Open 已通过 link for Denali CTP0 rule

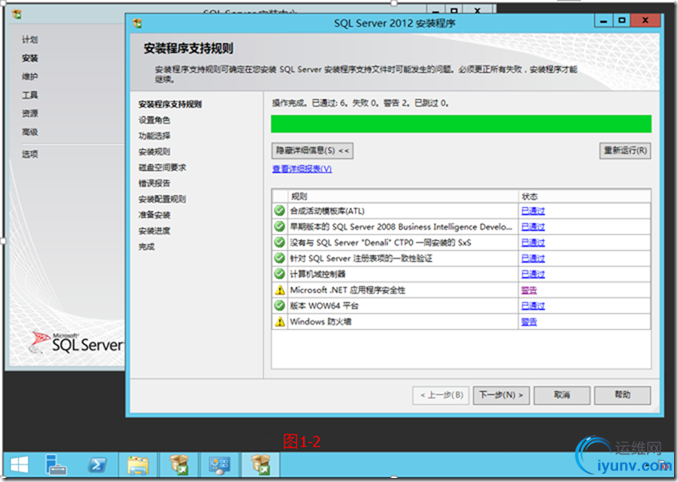[x=533, y=243]
